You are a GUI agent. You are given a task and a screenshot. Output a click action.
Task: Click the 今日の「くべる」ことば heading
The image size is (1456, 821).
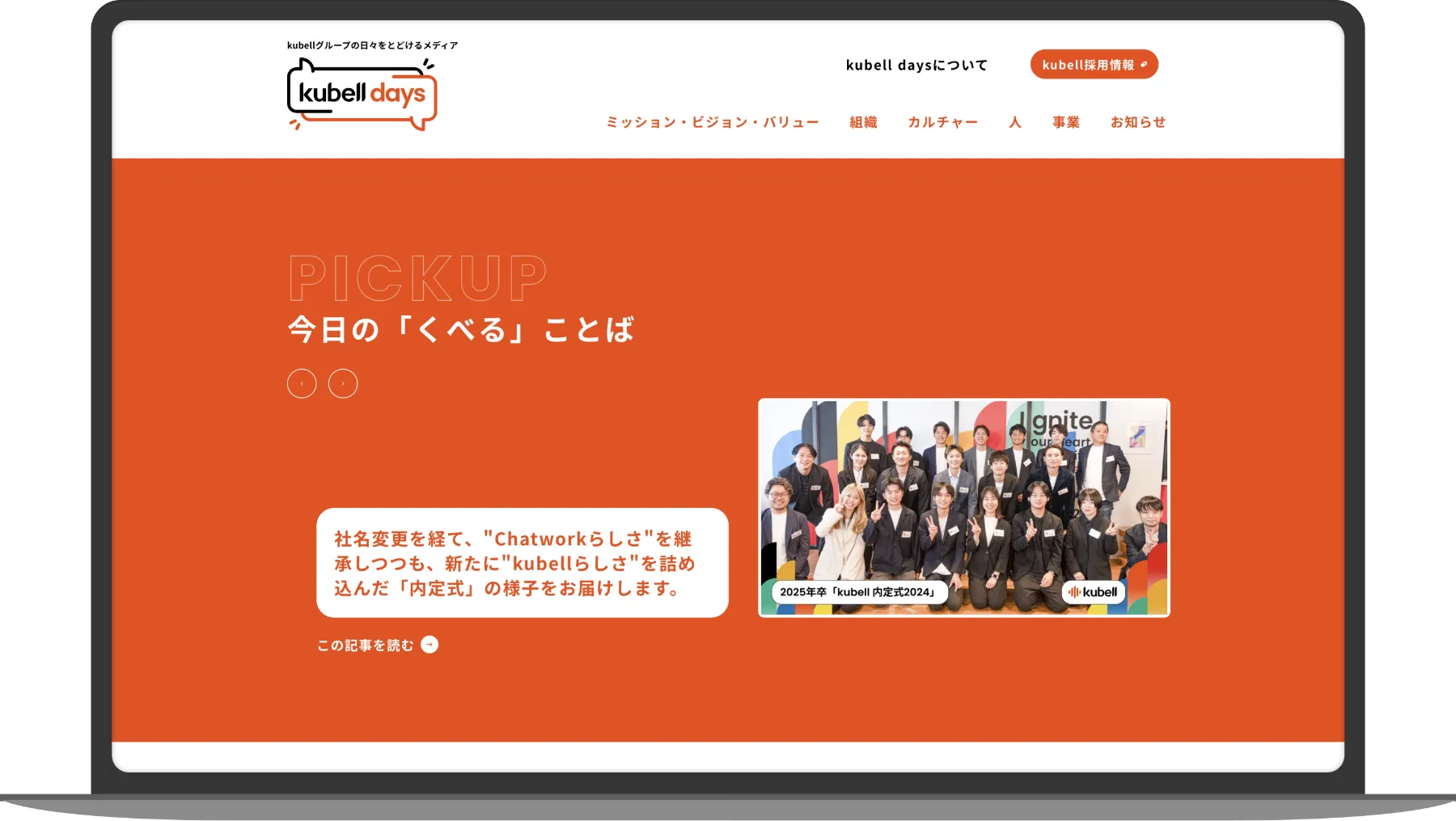click(461, 330)
